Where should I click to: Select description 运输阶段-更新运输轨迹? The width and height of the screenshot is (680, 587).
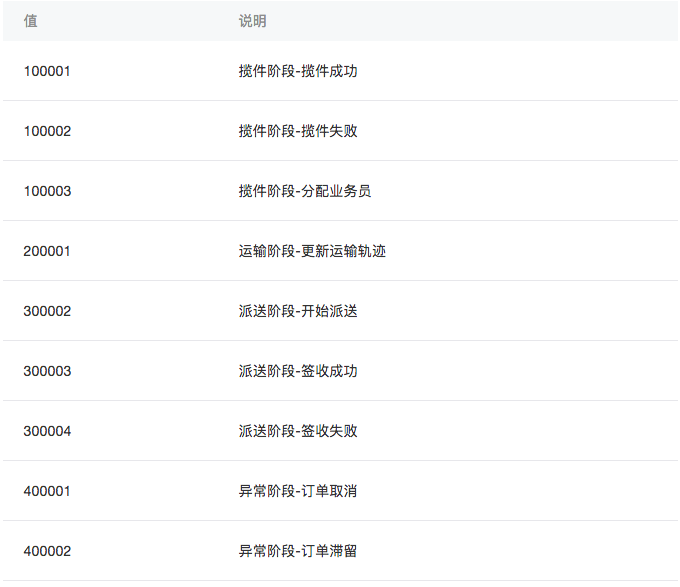(x=312, y=251)
